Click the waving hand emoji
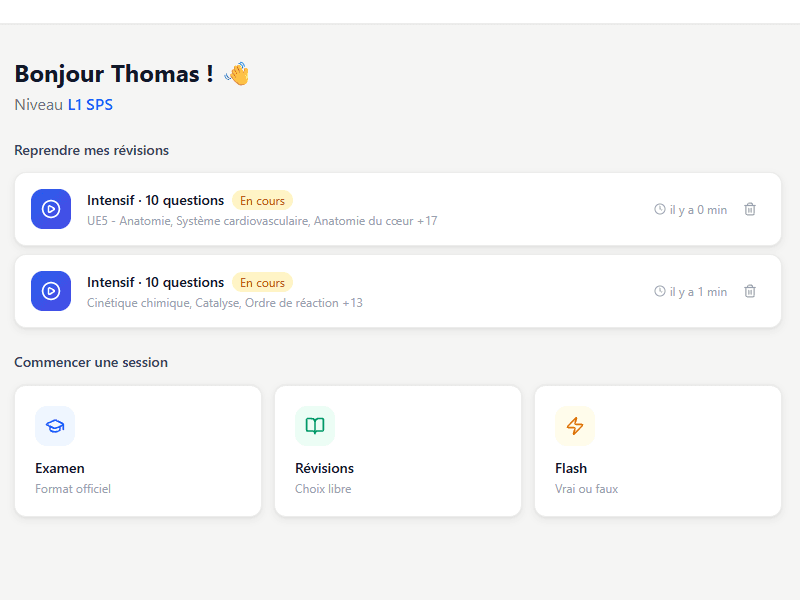800x600 pixels. click(x=237, y=74)
